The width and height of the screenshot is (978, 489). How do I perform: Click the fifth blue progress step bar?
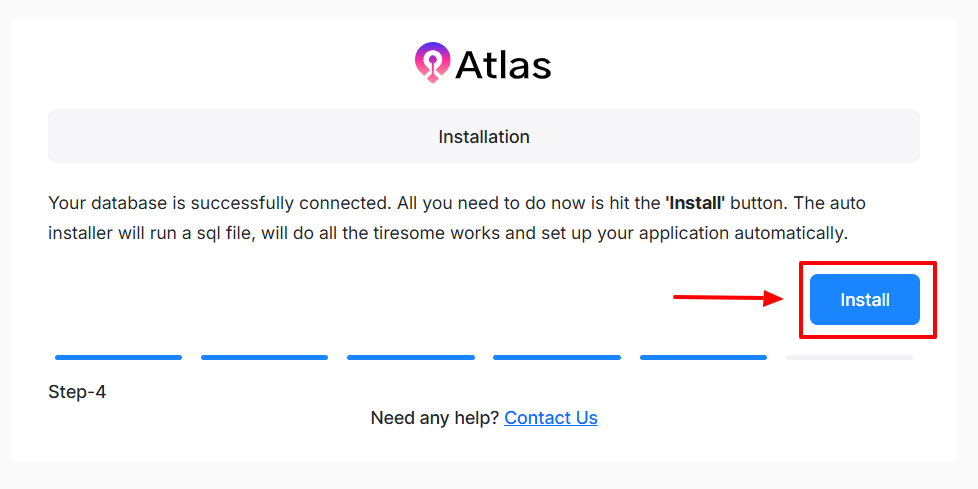tap(703, 357)
